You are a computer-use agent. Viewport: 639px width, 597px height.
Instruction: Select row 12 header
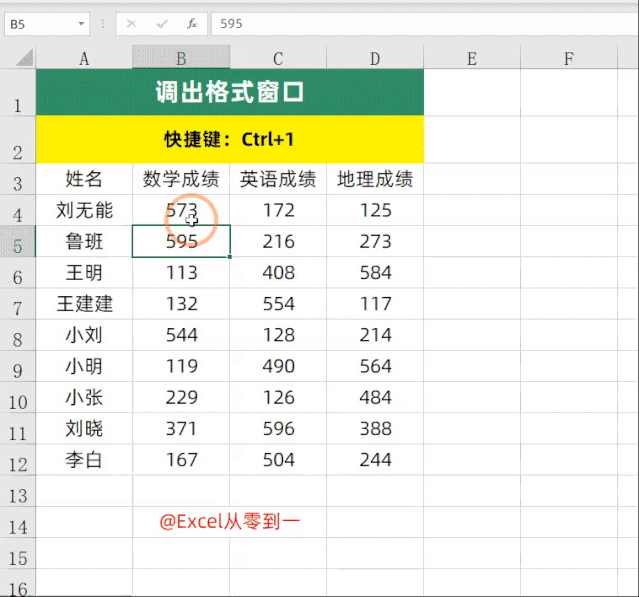tap(18, 460)
